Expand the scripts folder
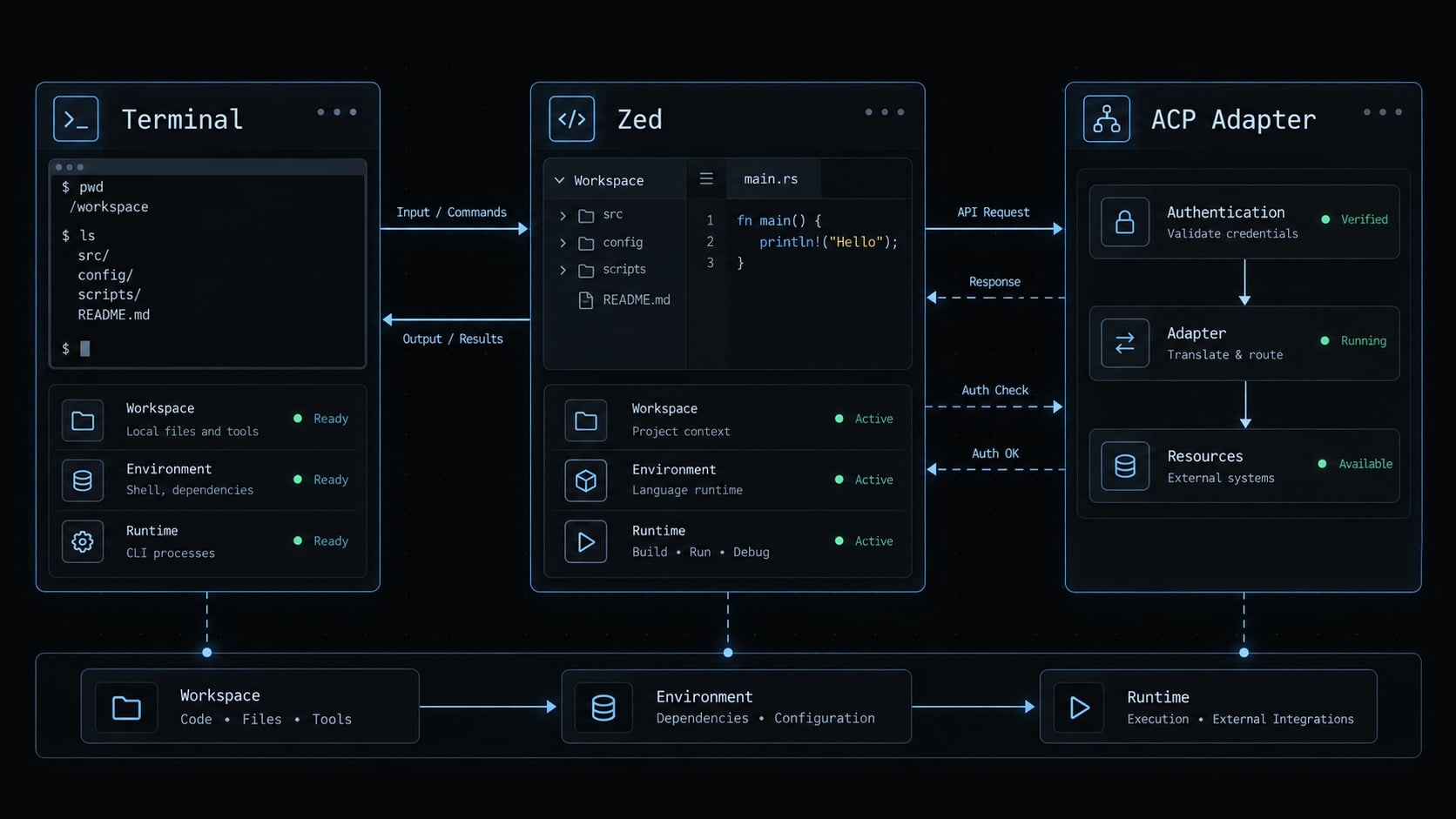The width and height of the screenshot is (1456, 819). [x=563, y=270]
